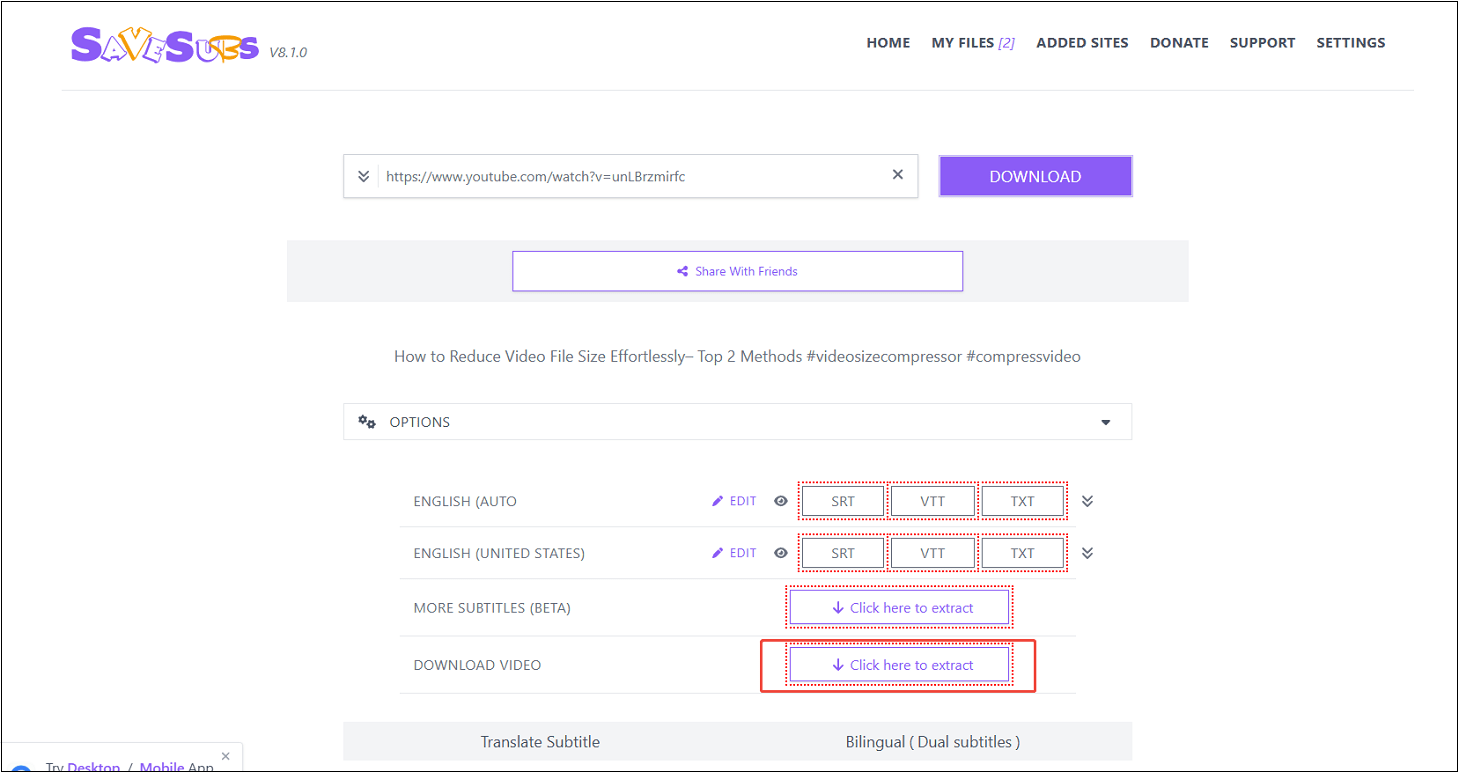Start the DOWNLOAD button
Viewport: 1459px width, 772px height.
tap(1035, 175)
